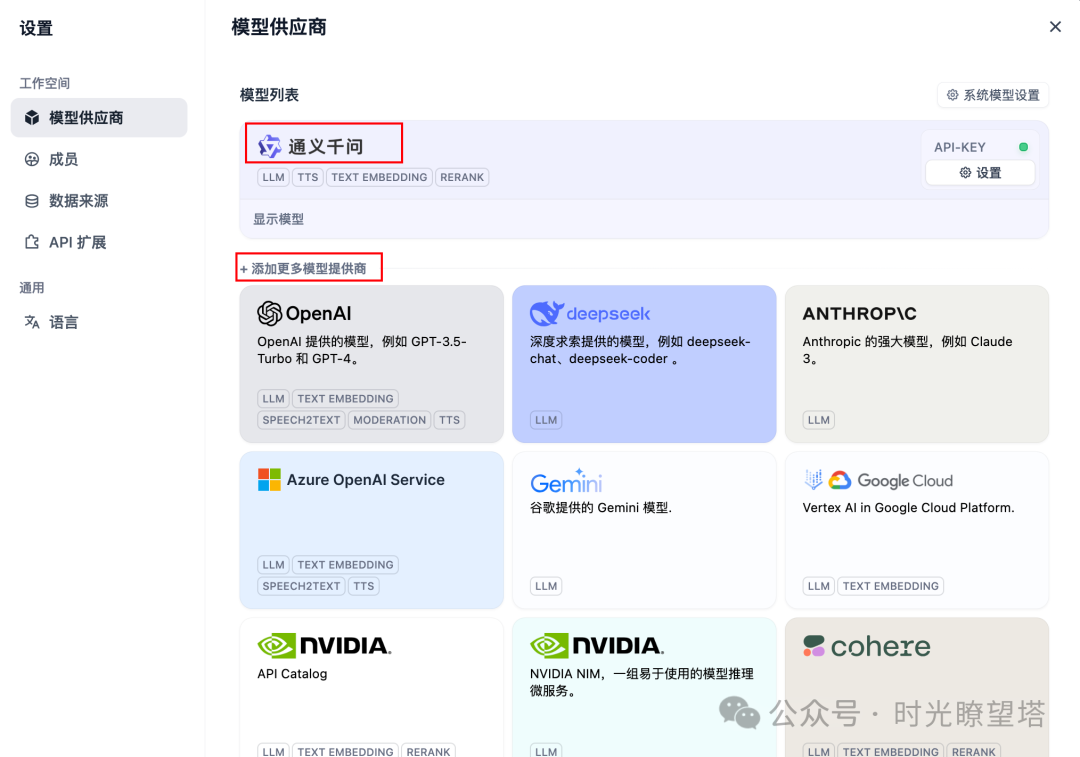Image resolution: width=1080 pixels, height=757 pixels.
Task: Click the RERANK tag under 通义千问
Action: (x=462, y=177)
